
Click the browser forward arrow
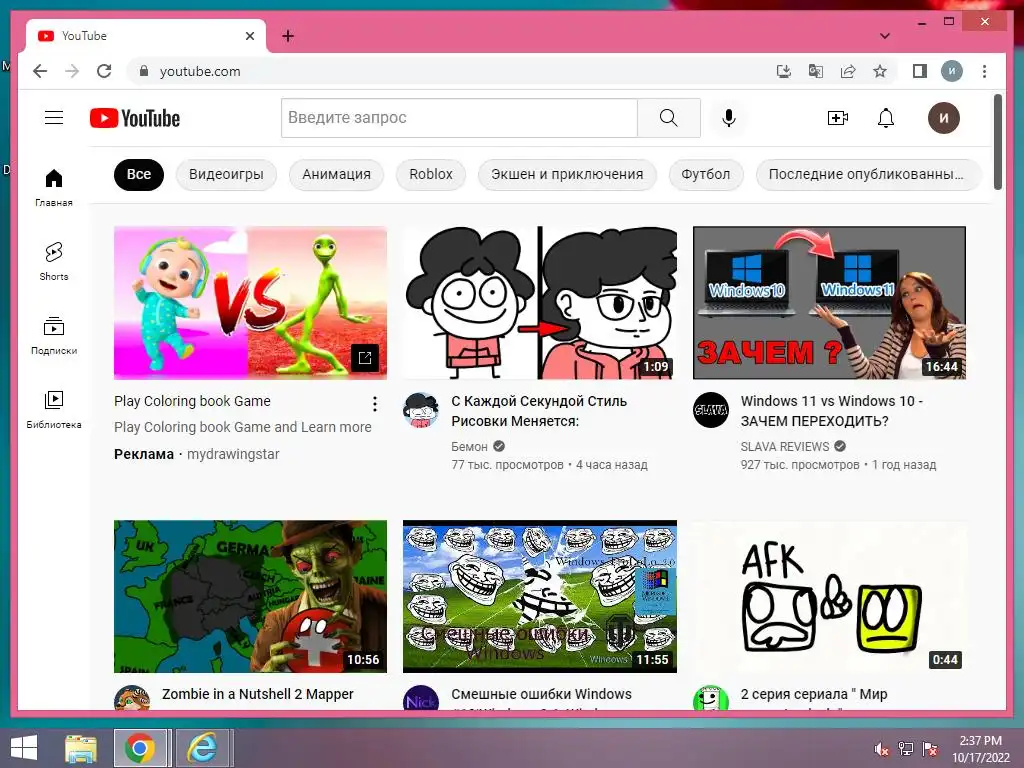pos(72,71)
